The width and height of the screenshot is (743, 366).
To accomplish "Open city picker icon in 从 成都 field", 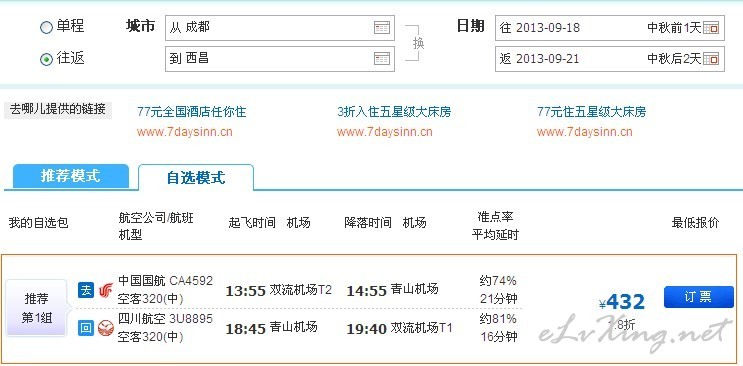I will point(381,27).
